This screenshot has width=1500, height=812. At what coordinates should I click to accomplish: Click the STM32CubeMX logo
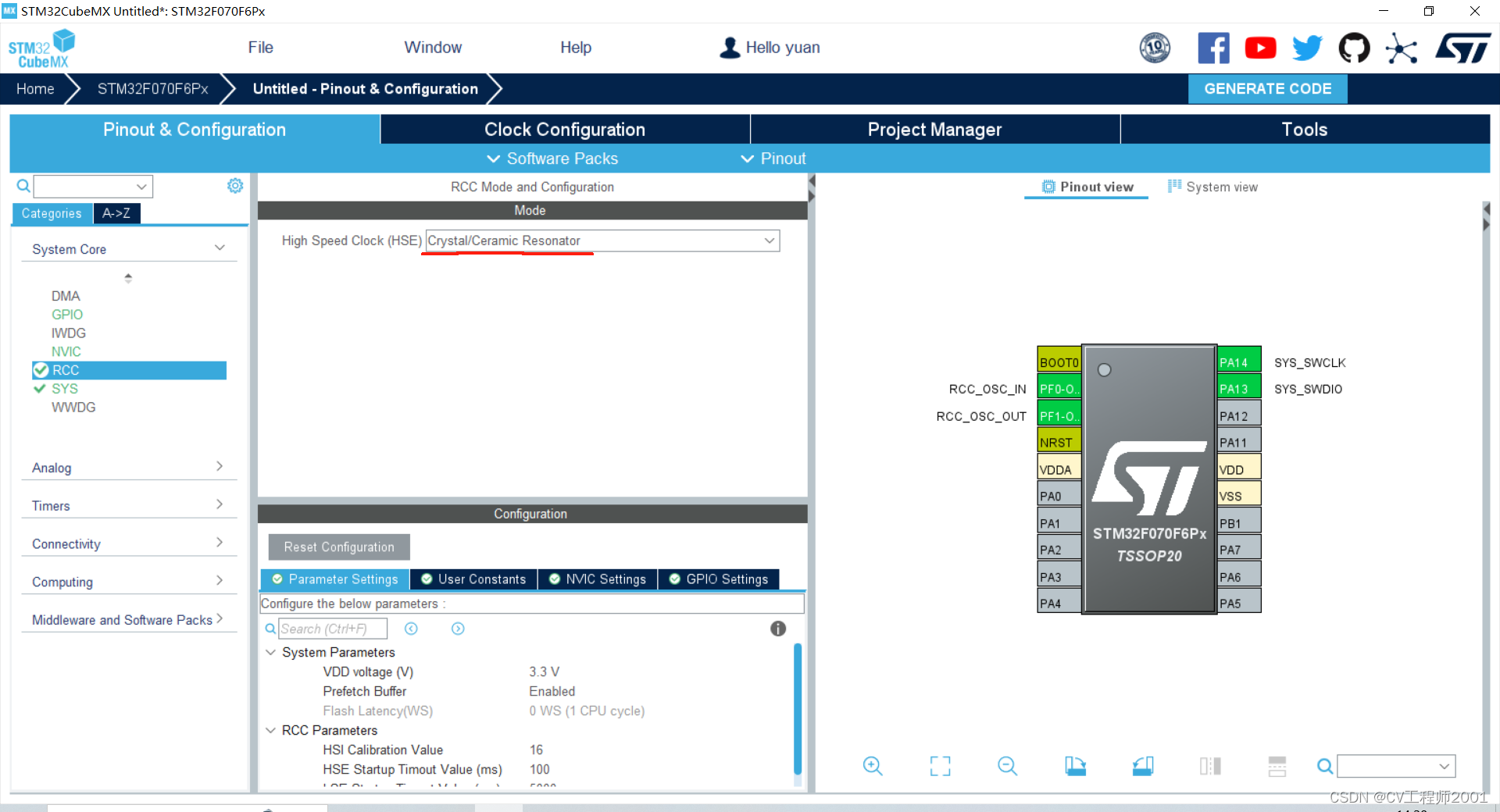(x=41, y=48)
